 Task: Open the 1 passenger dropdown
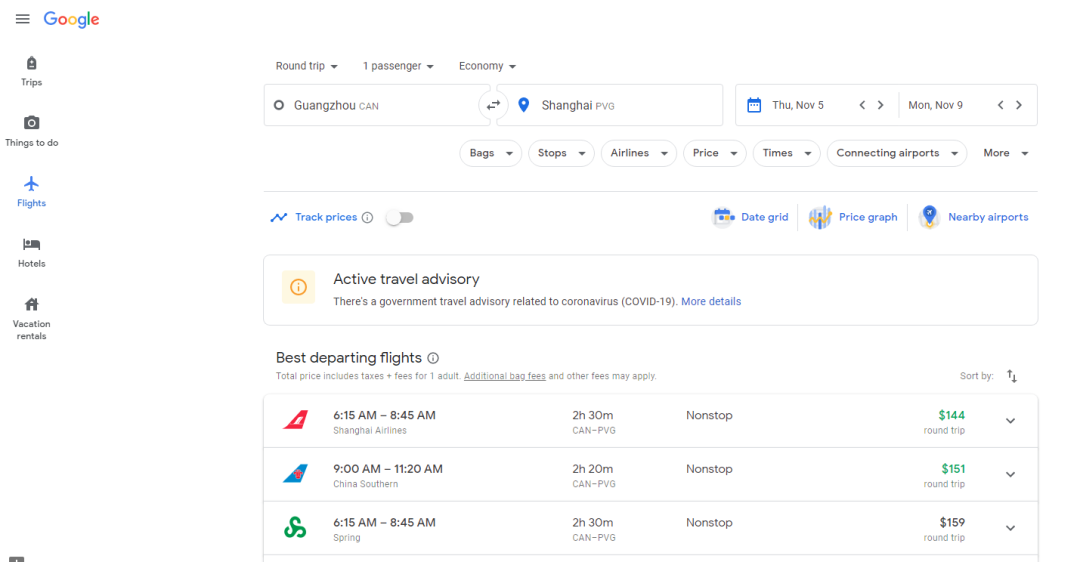point(398,66)
